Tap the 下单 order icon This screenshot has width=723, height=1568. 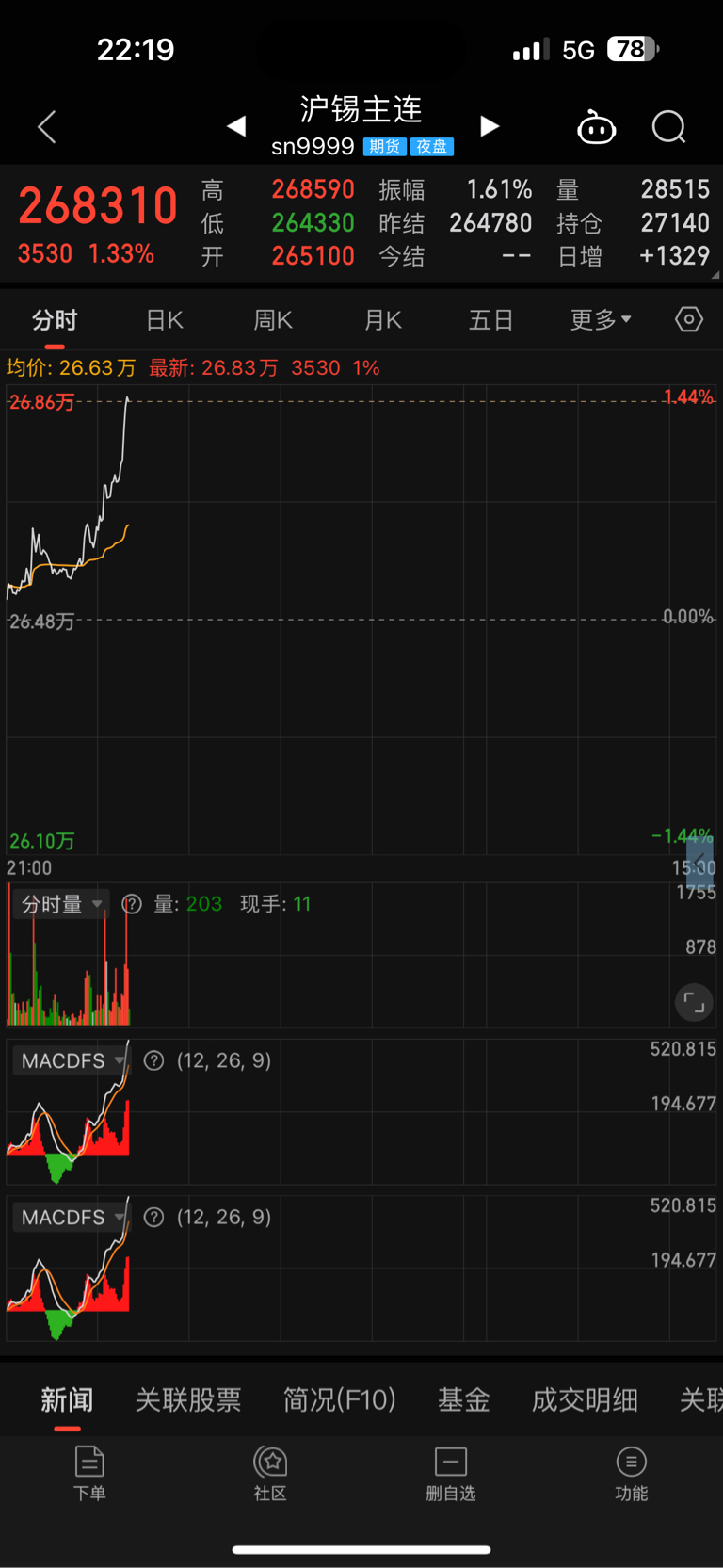(89, 1474)
